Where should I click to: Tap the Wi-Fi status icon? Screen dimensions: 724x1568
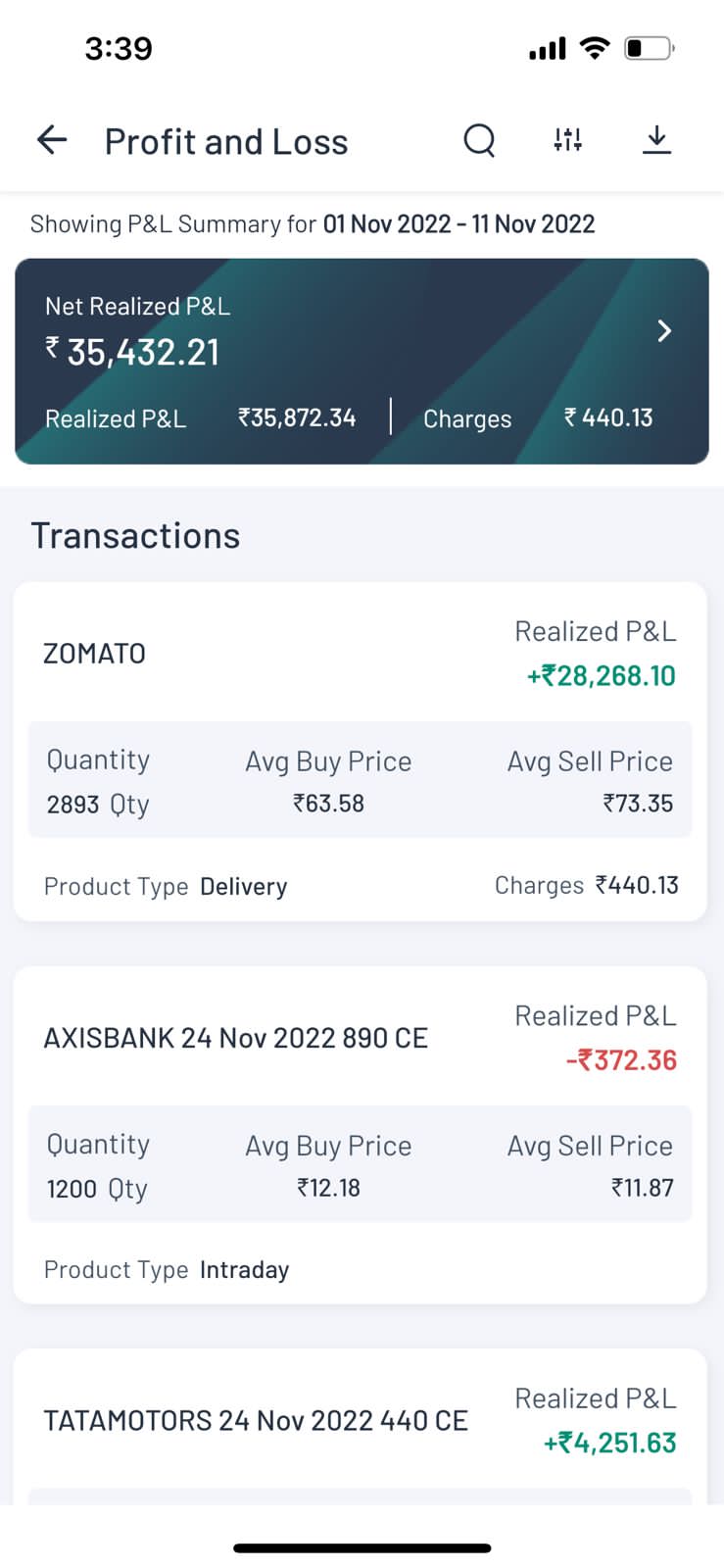(x=594, y=48)
